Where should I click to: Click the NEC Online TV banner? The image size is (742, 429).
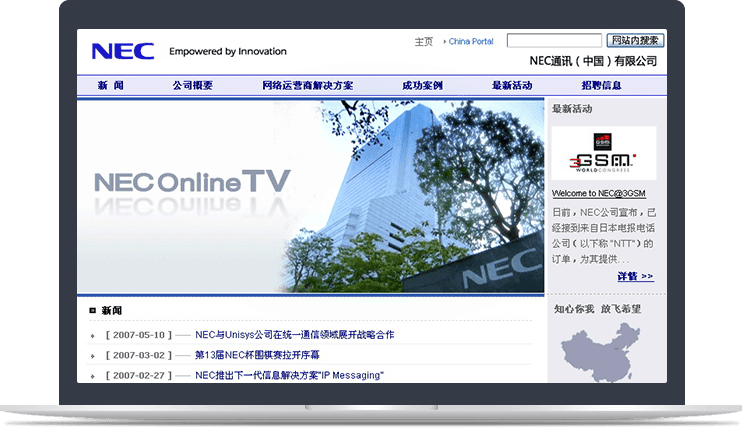point(310,196)
